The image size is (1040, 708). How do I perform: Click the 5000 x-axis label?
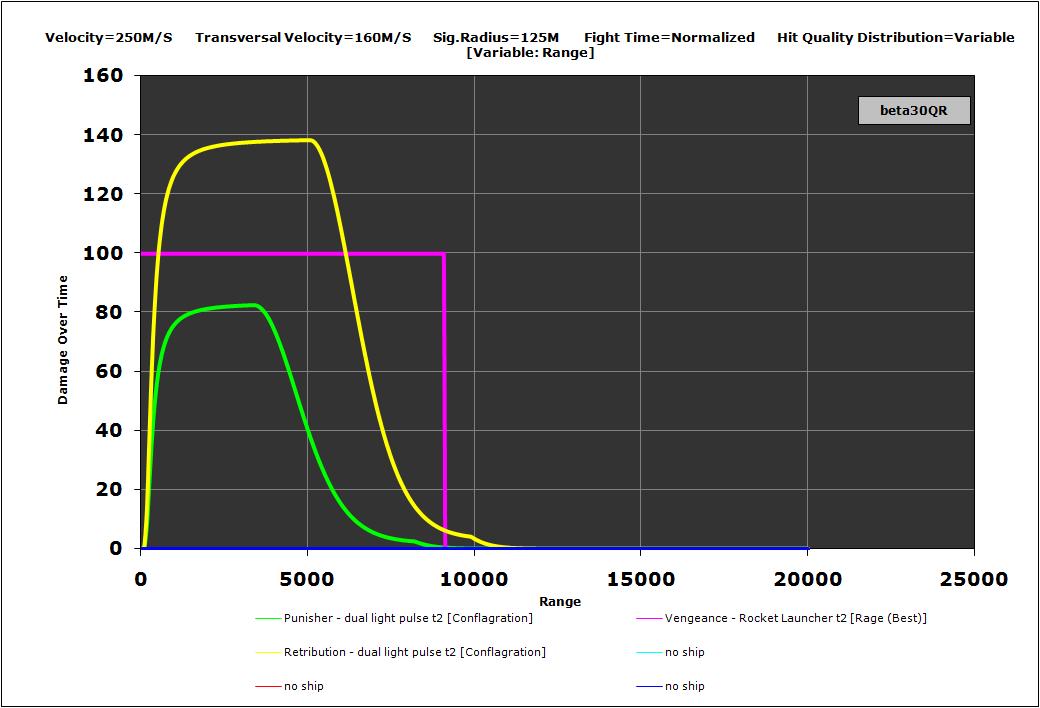[x=307, y=579]
